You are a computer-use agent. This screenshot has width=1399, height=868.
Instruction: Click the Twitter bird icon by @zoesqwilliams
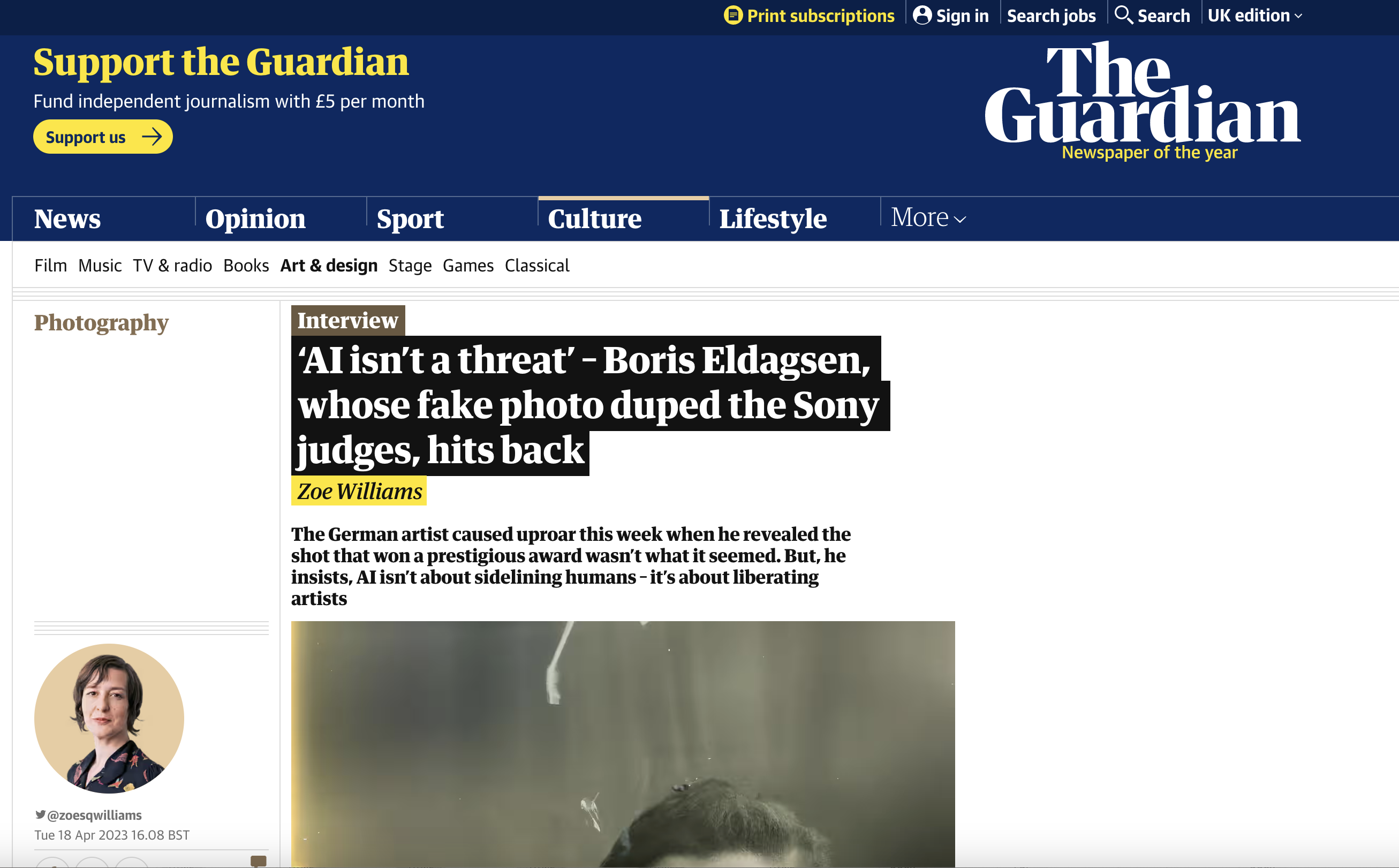click(x=40, y=814)
